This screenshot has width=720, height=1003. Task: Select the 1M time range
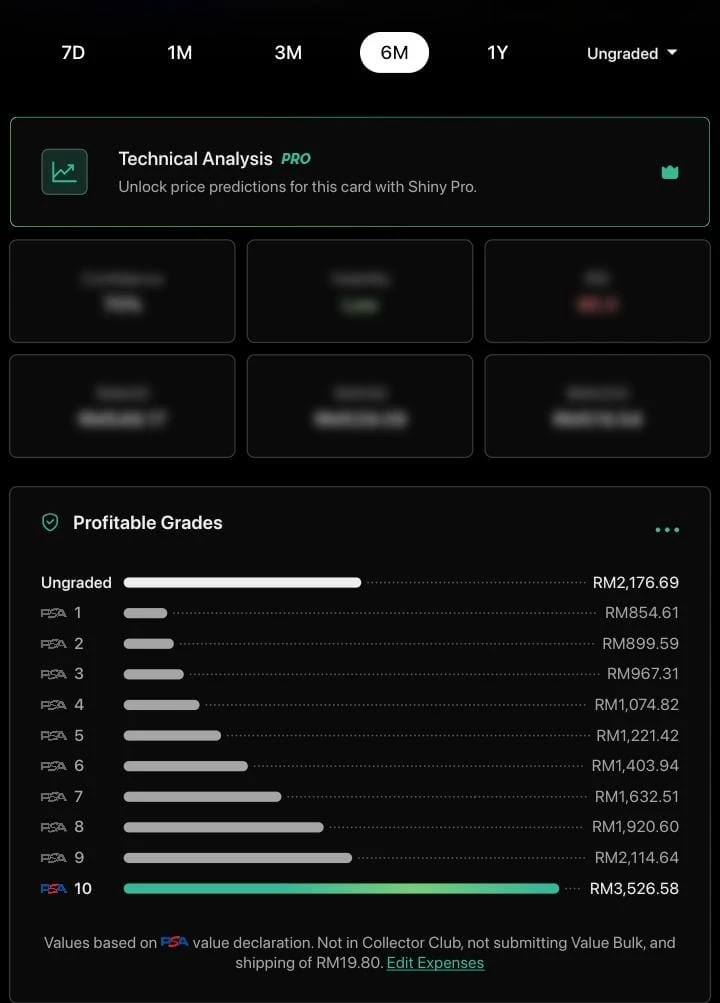coord(180,53)
